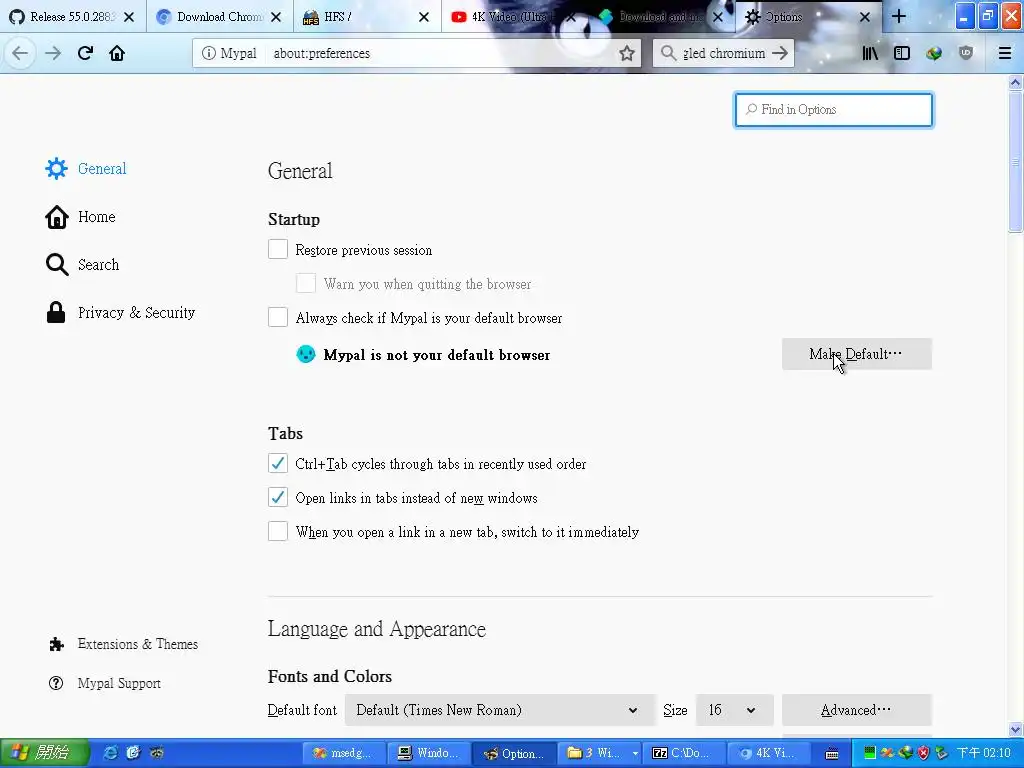Open the Home preferences category
This screenshot has width=1024, height=768.
pyautogui.click(x=80, y=217)
